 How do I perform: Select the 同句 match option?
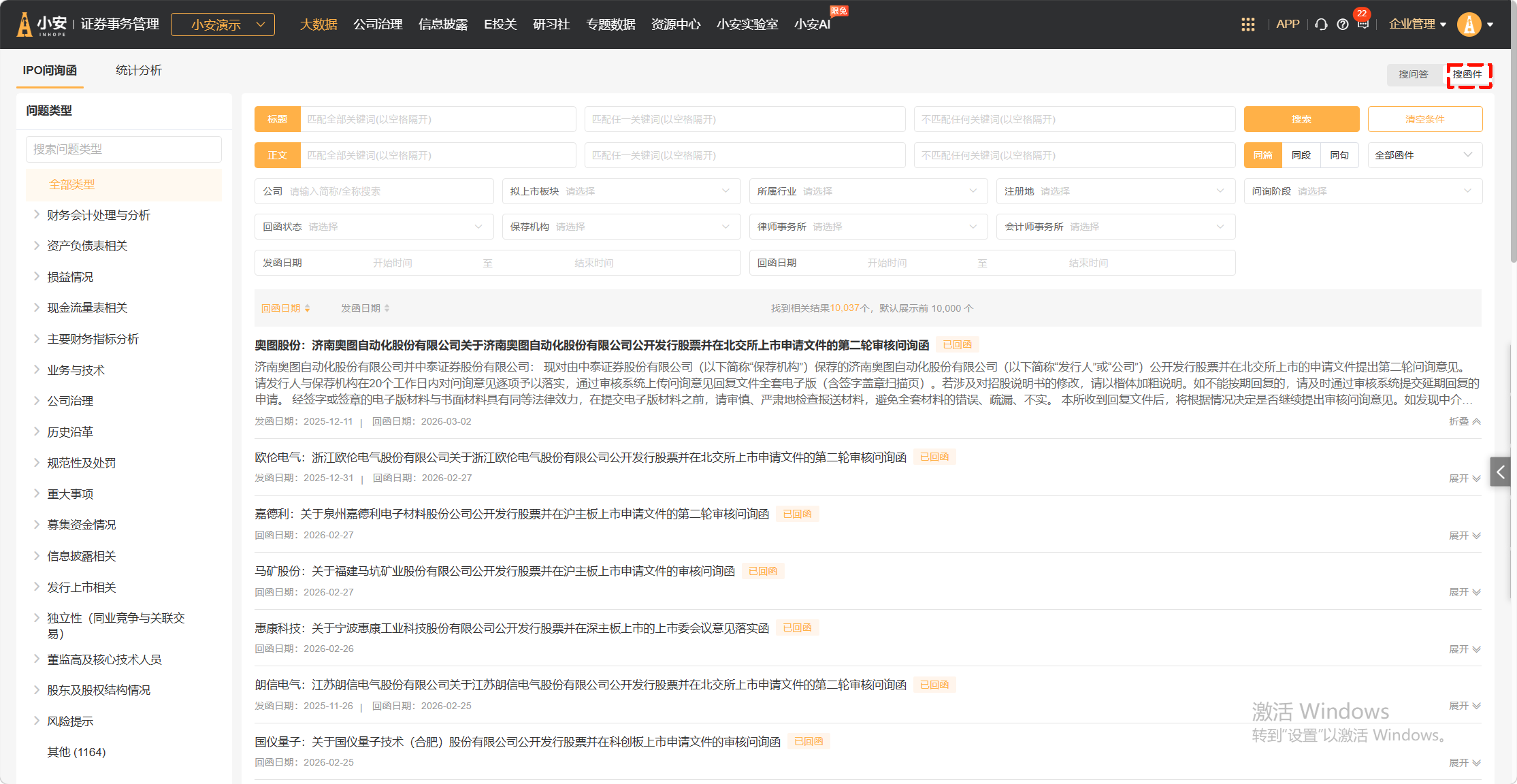(x=1339, y=155)
